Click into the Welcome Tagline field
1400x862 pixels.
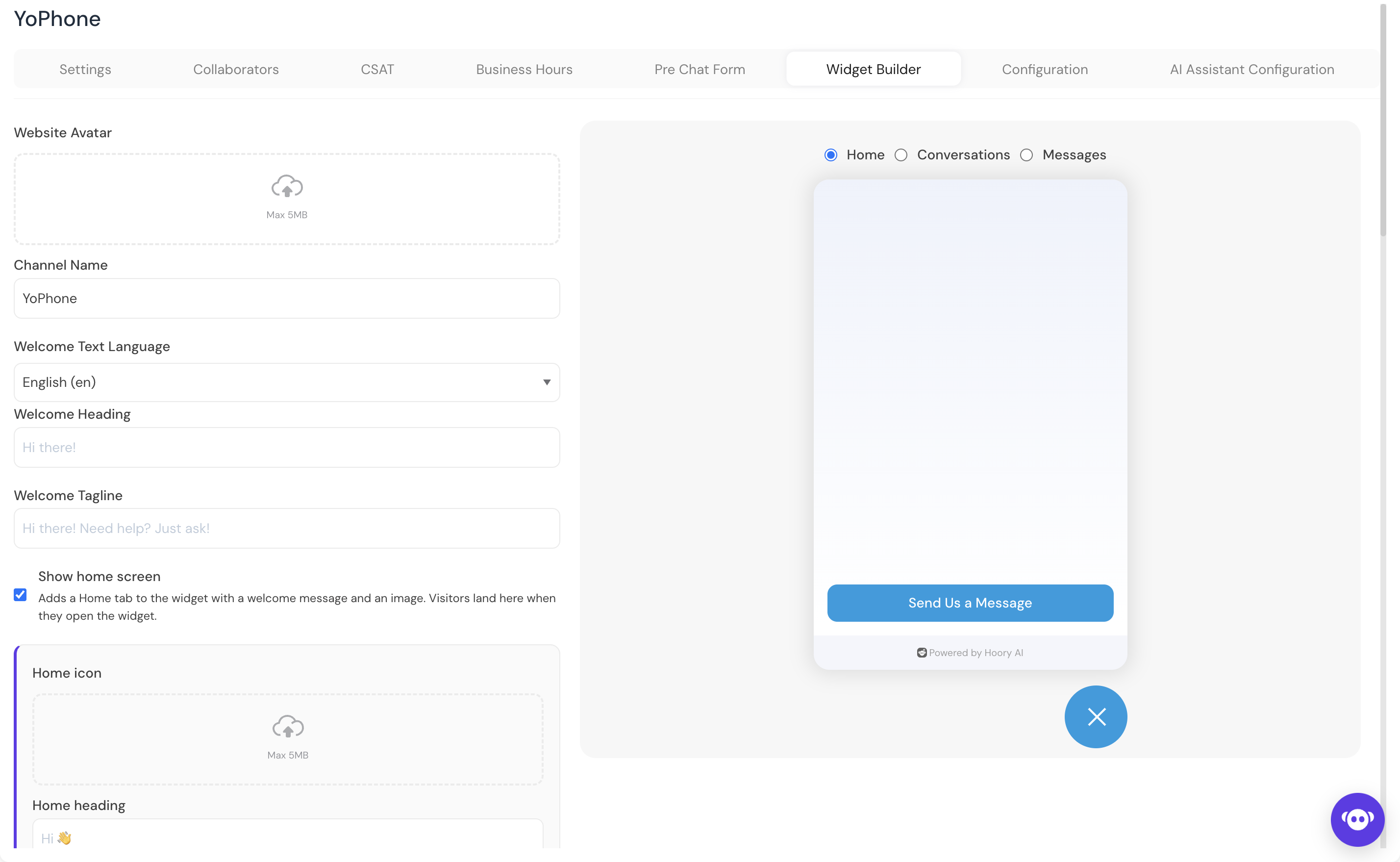(287, 529)
